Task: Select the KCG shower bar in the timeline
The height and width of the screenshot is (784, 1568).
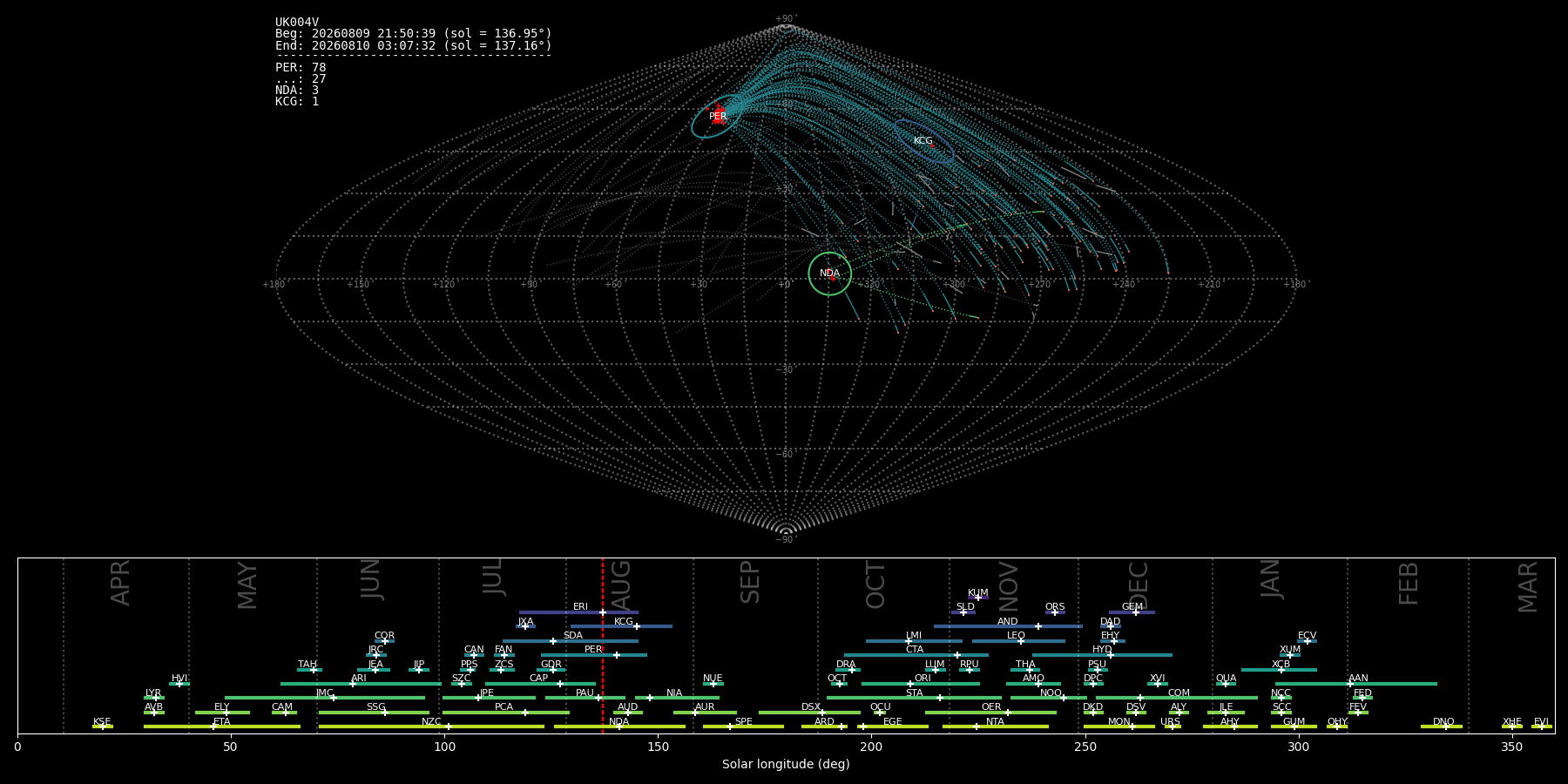Action: (621, 626)
